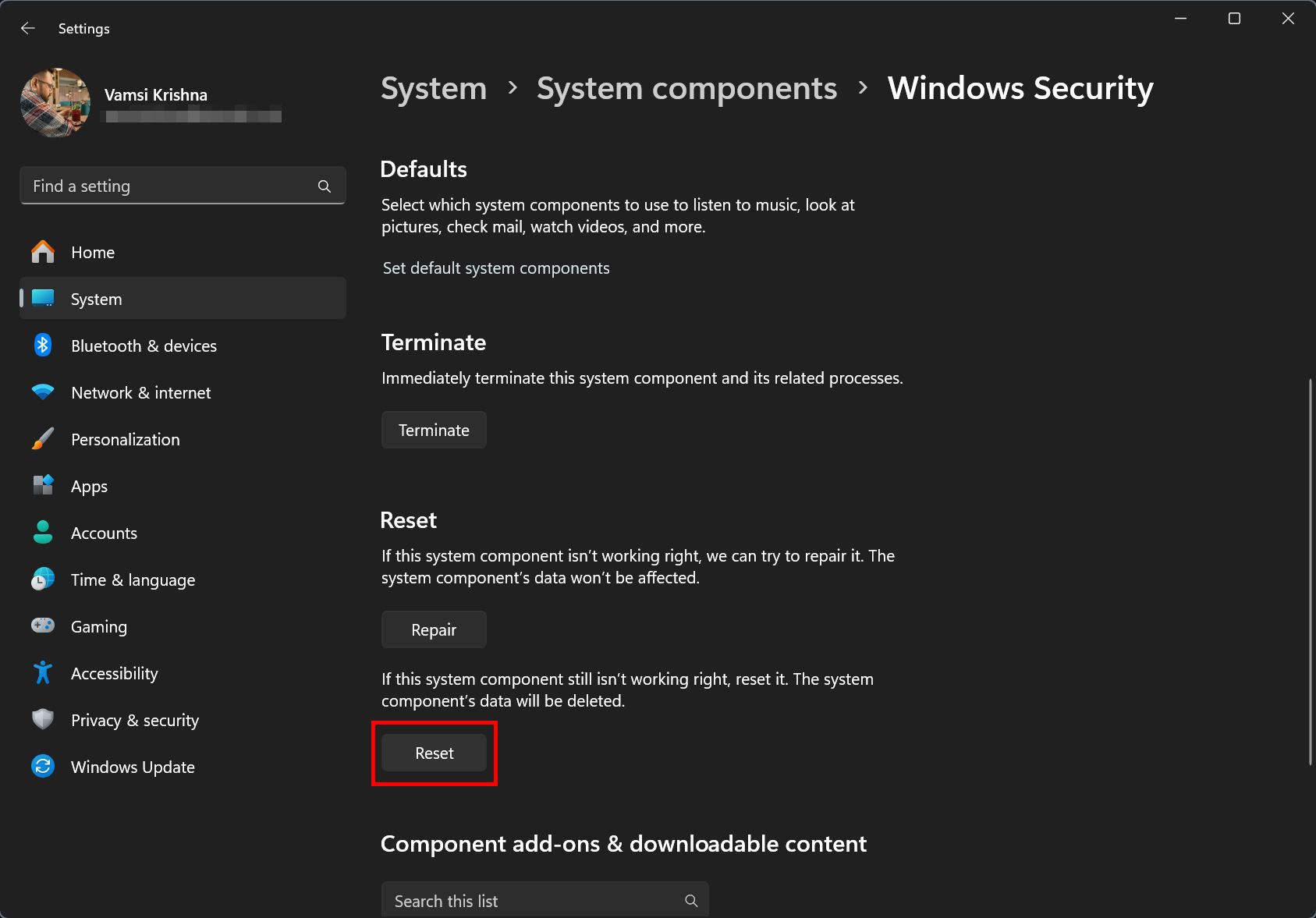Click the Vamsi Krishna account name
The height and width of the screenshot is (918, 1316).
pyautogui.click(x=156, y=95)
